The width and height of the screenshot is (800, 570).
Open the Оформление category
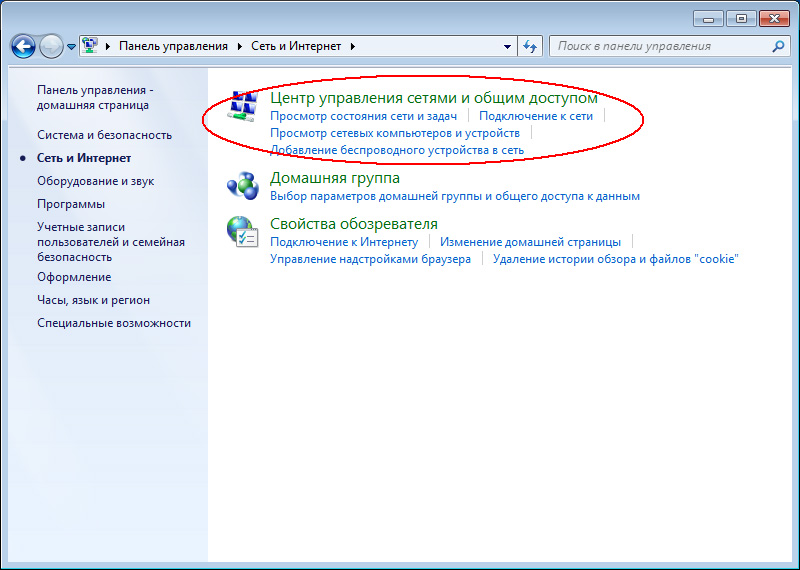coord(74,277)
